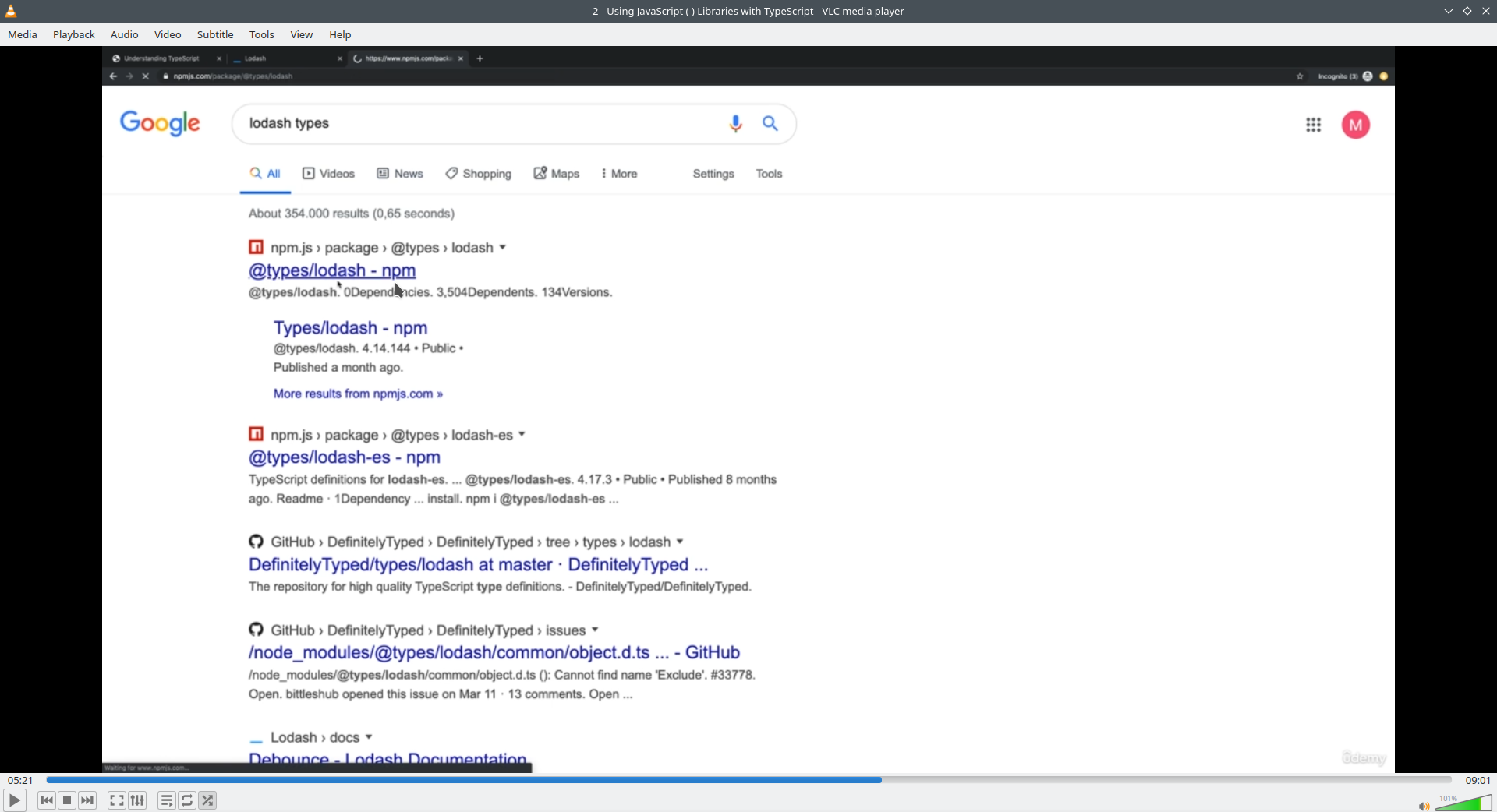Switch to the Maps results tab

pyautogui.click(x=557, y=174)
